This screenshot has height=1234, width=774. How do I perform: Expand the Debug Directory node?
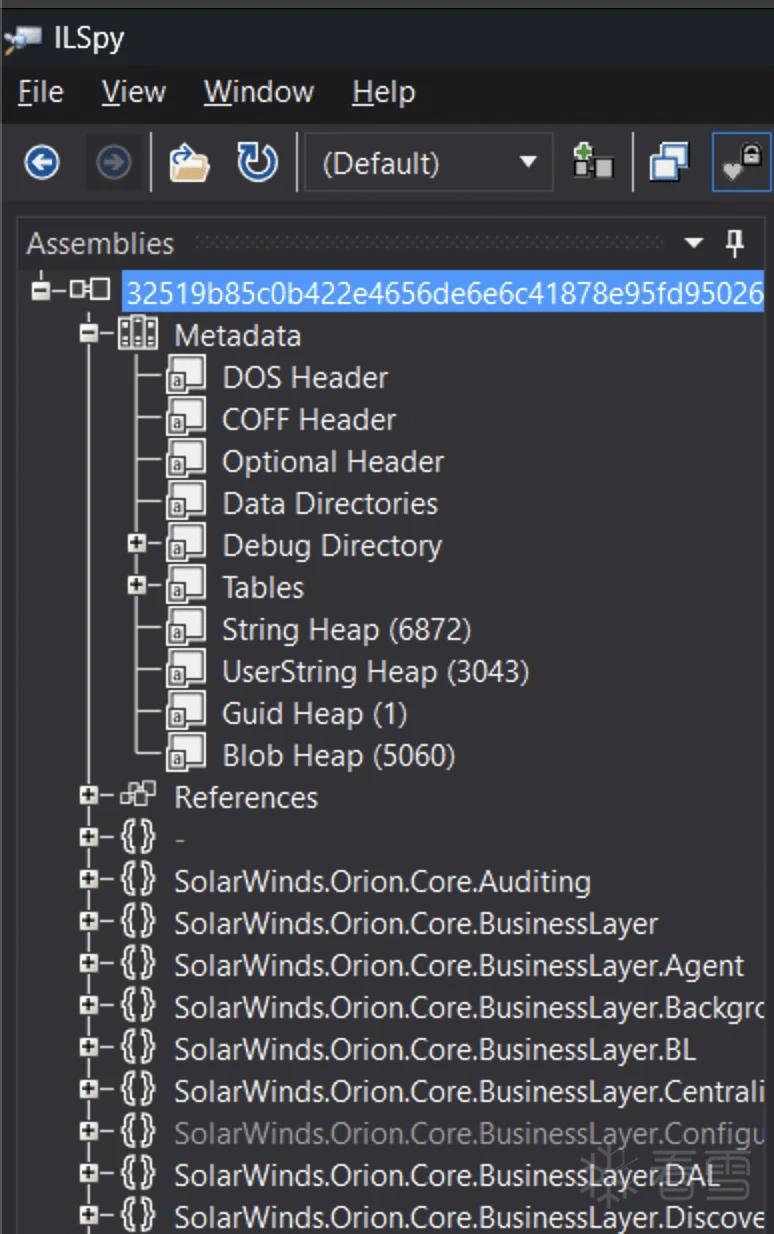pyautogui.click(x=138, y=545)
